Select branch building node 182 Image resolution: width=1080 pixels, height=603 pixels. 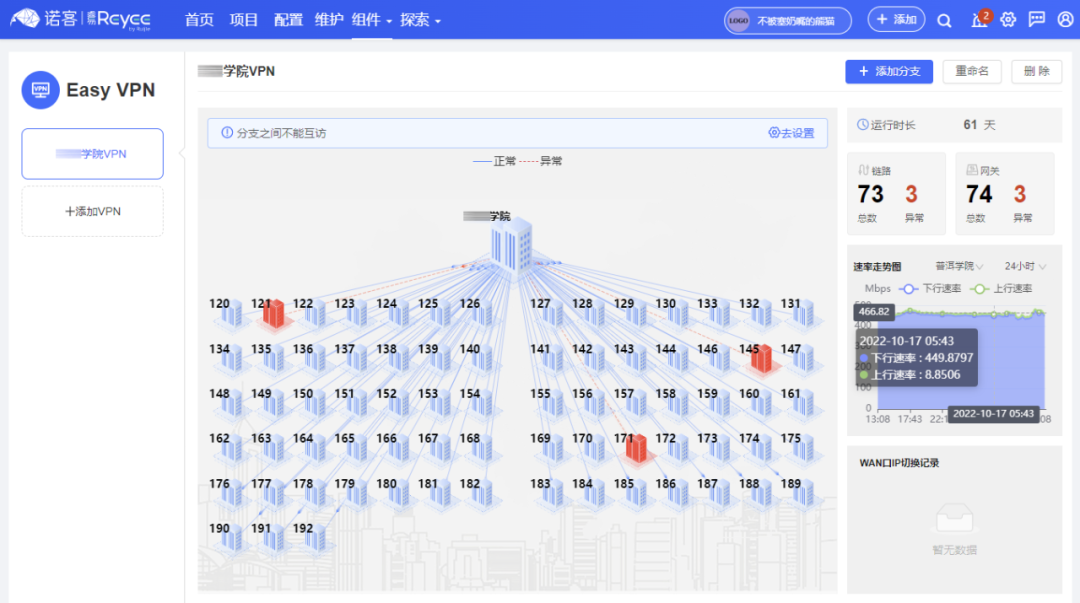(x=482, y=494)
